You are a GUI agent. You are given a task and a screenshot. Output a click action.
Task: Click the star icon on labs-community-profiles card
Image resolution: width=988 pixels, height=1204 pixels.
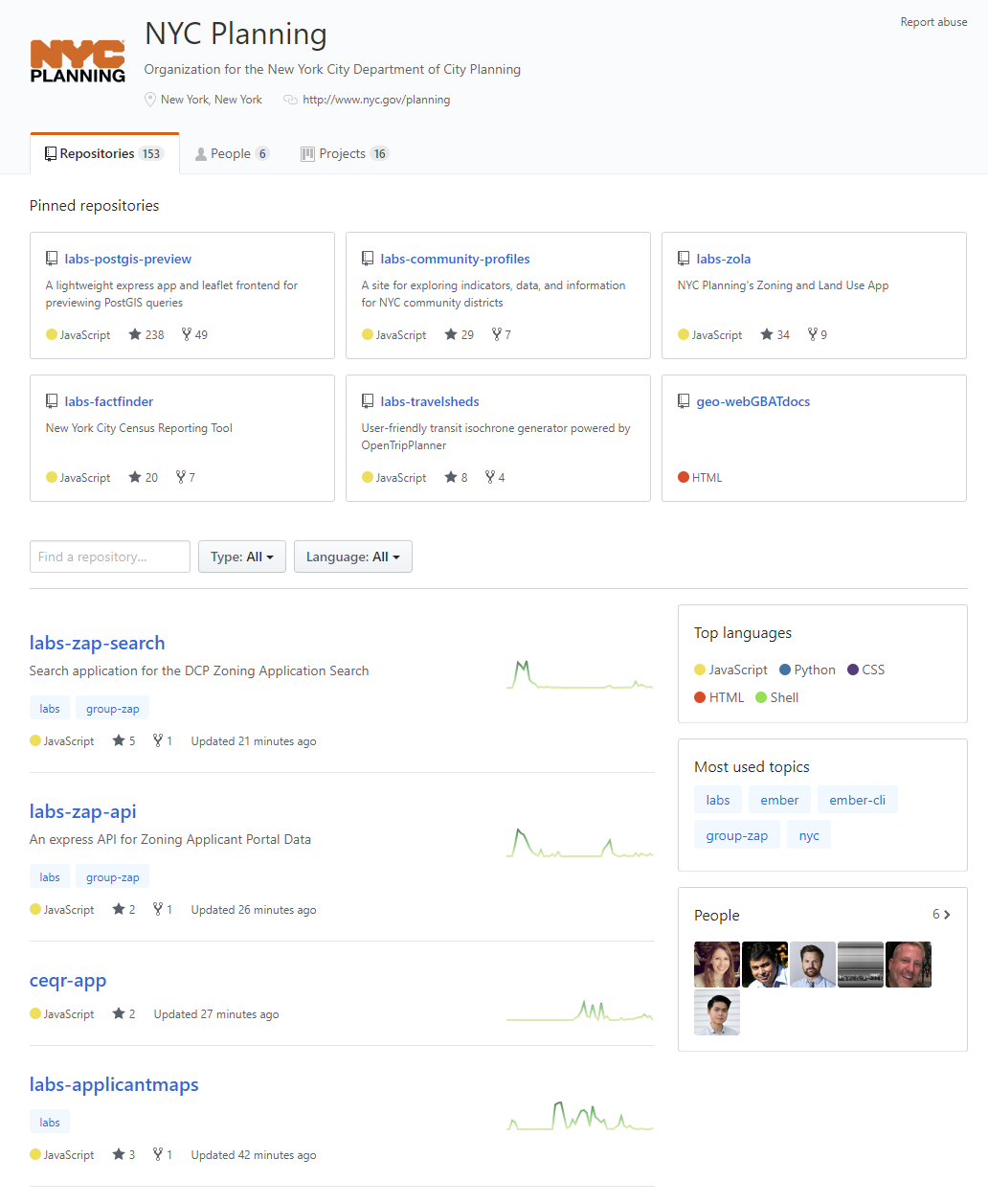451,334
